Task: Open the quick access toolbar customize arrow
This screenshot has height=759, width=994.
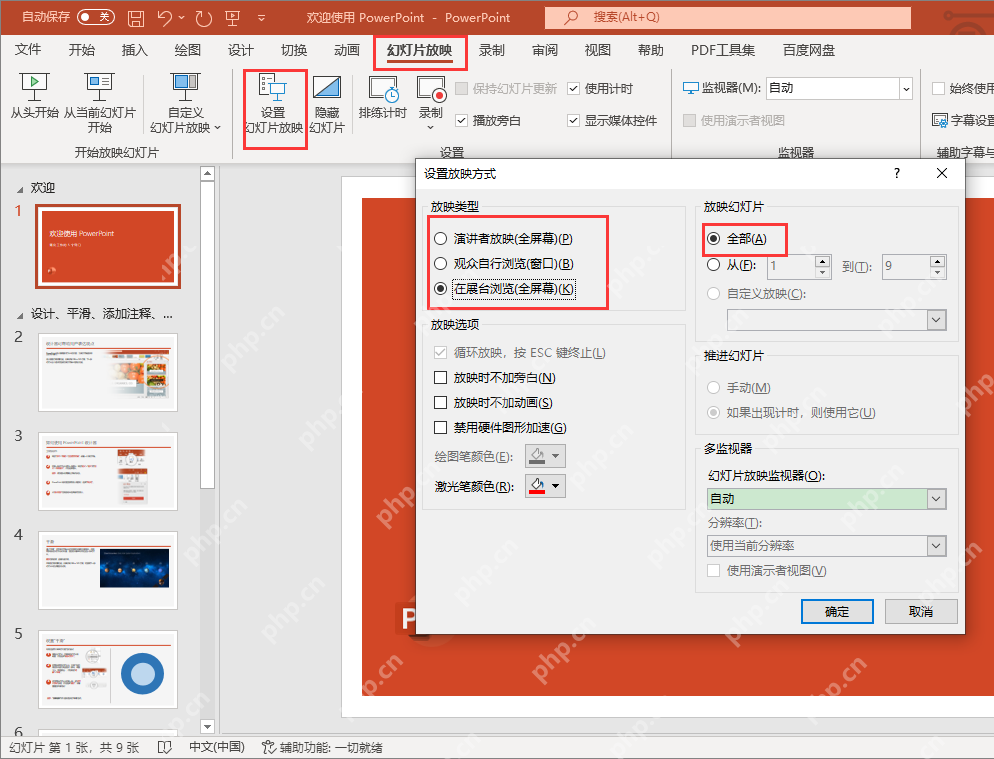Action: coord(262,18)
